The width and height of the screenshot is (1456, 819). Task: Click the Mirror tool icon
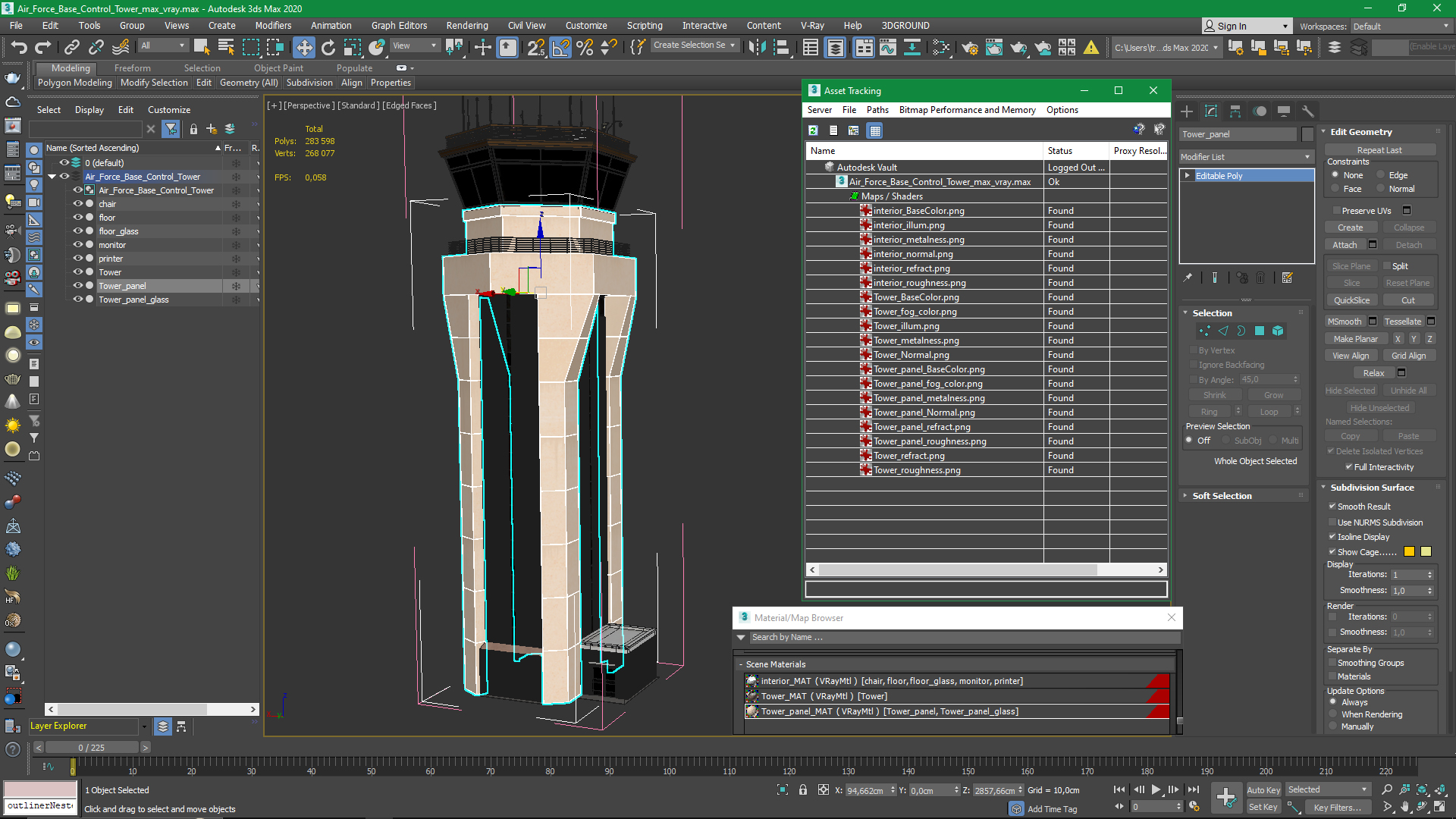click(757, 47)
